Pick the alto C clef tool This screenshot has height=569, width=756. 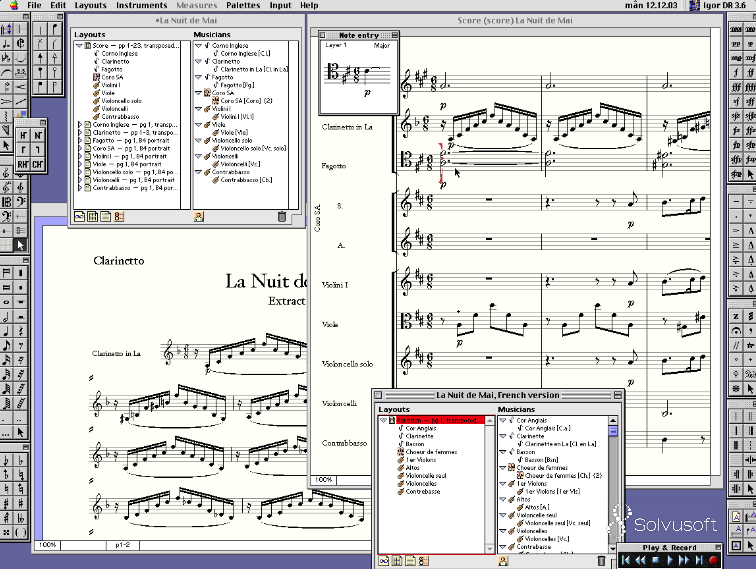click(x=6, y=202)
